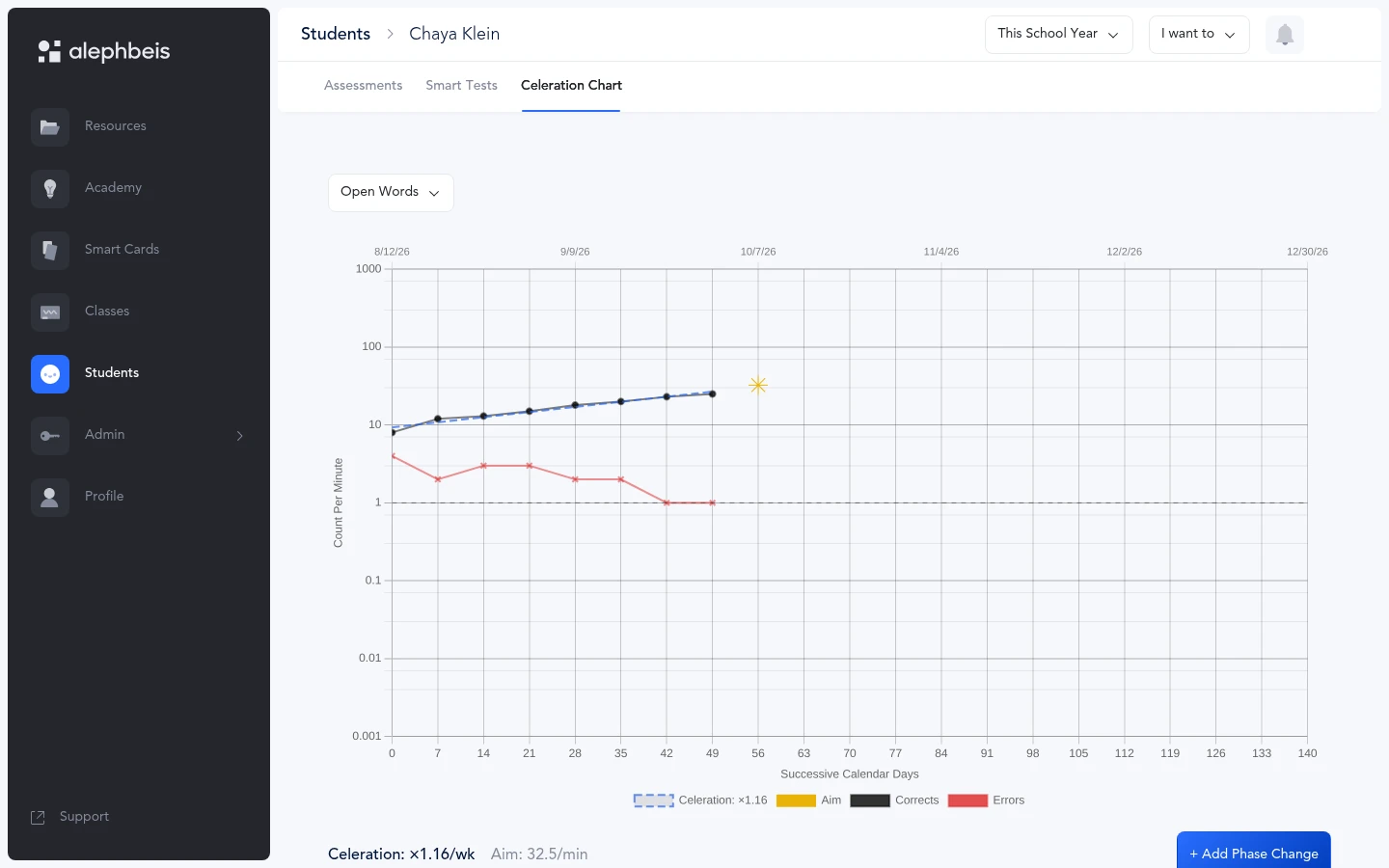Image resolution: width=1389 pixels, height=868 pixels.
Task: Open the Classes page
Action: (x=107, y=311)
